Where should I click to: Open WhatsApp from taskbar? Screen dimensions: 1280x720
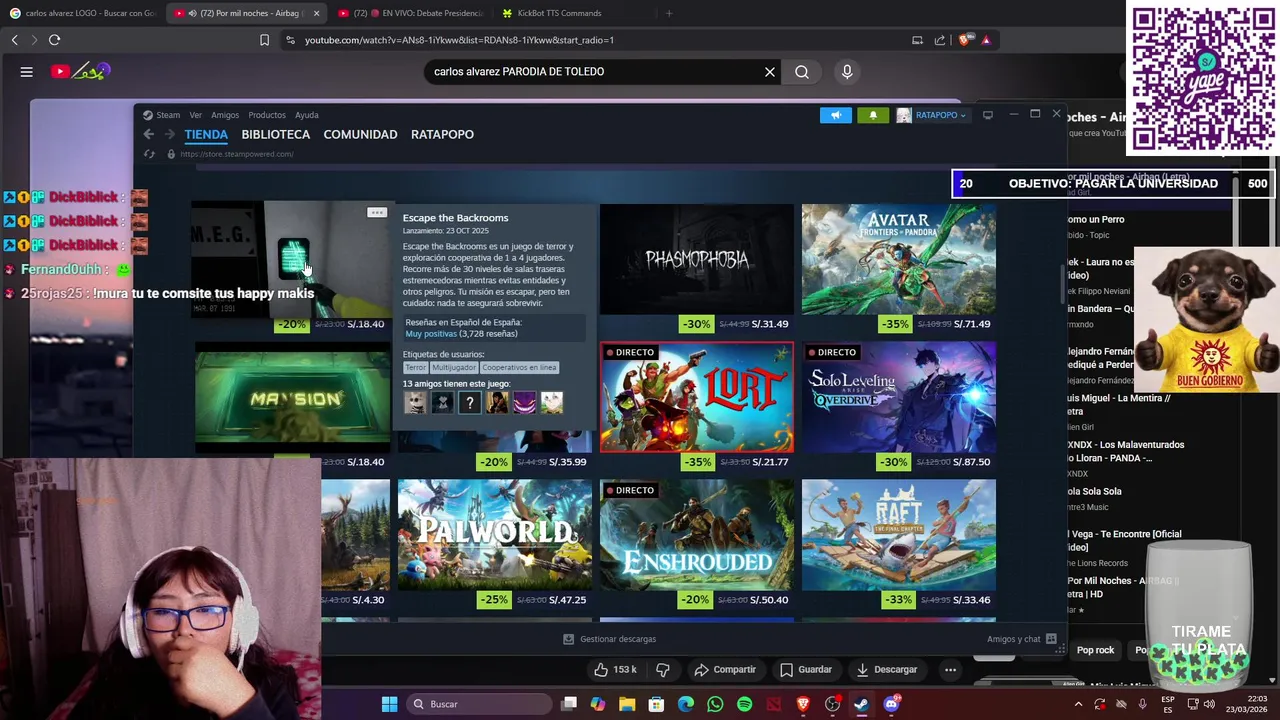click(715, 704)
